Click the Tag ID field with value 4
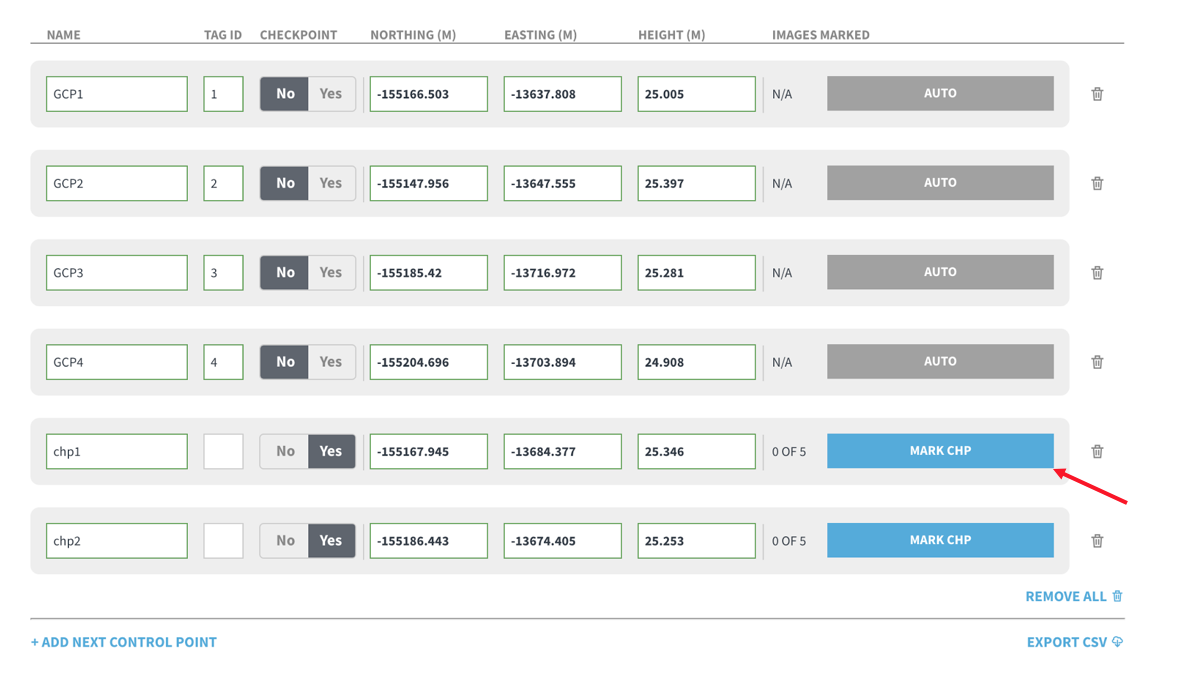 (223, 362)
